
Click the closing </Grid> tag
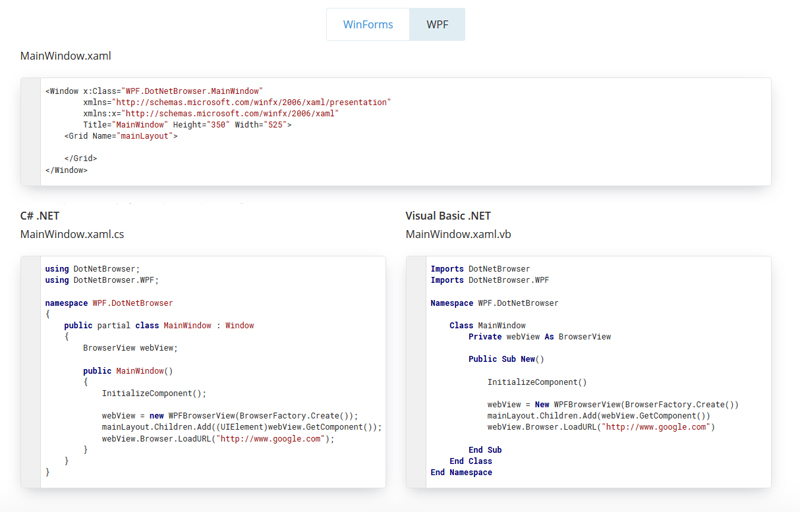click(81, 159)
